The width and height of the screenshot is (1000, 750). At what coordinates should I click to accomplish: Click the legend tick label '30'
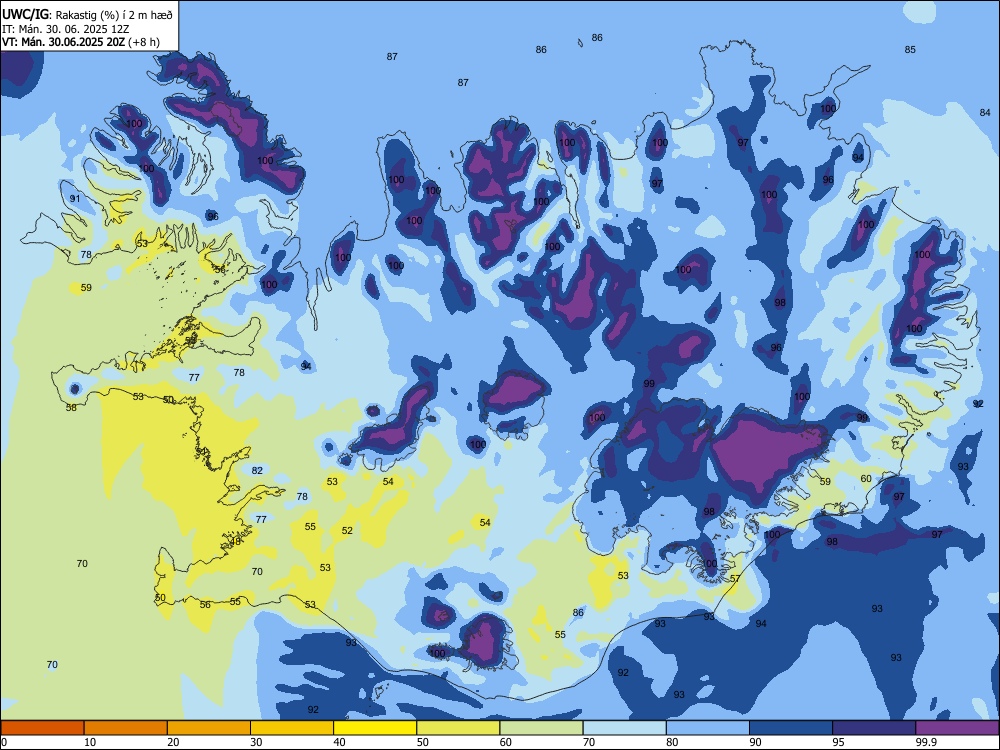pos(256,742)
